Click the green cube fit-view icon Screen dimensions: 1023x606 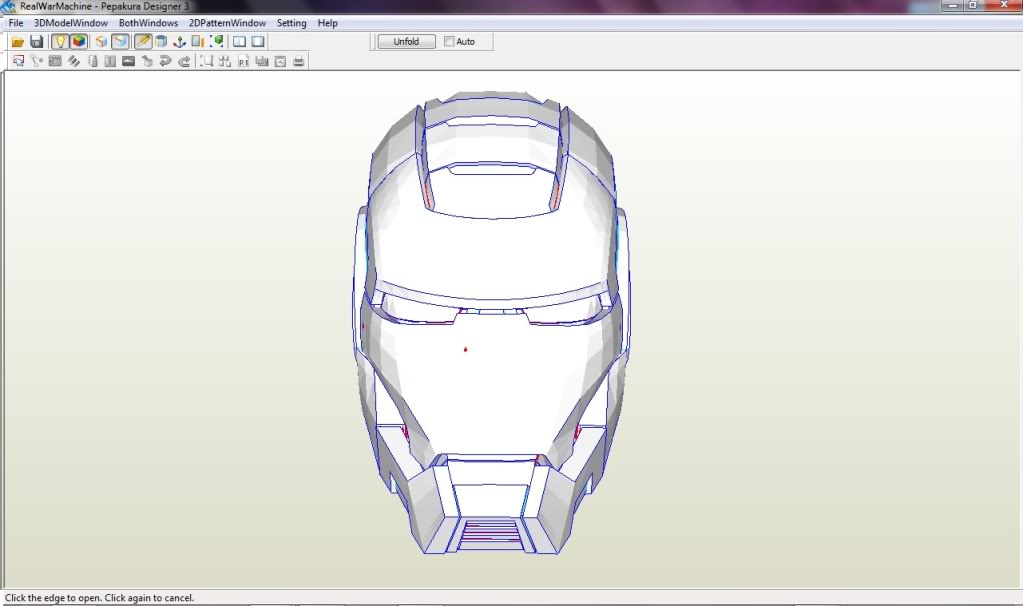coord(217,42)
